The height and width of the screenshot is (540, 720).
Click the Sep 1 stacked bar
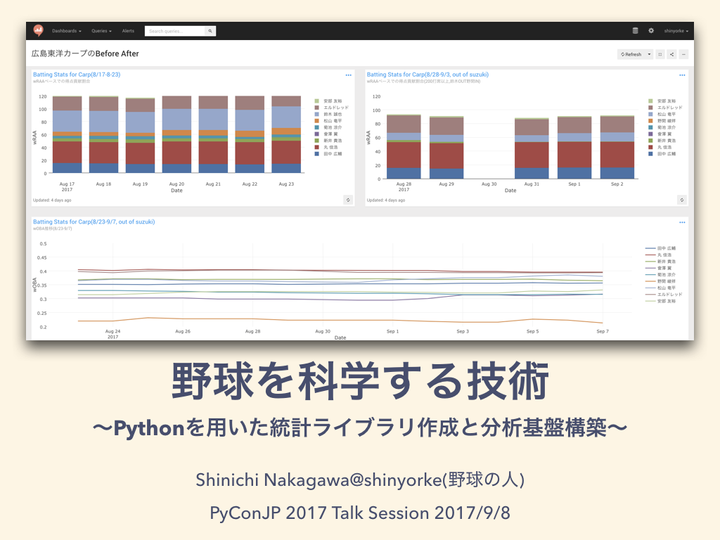click(x=574, y=148)
